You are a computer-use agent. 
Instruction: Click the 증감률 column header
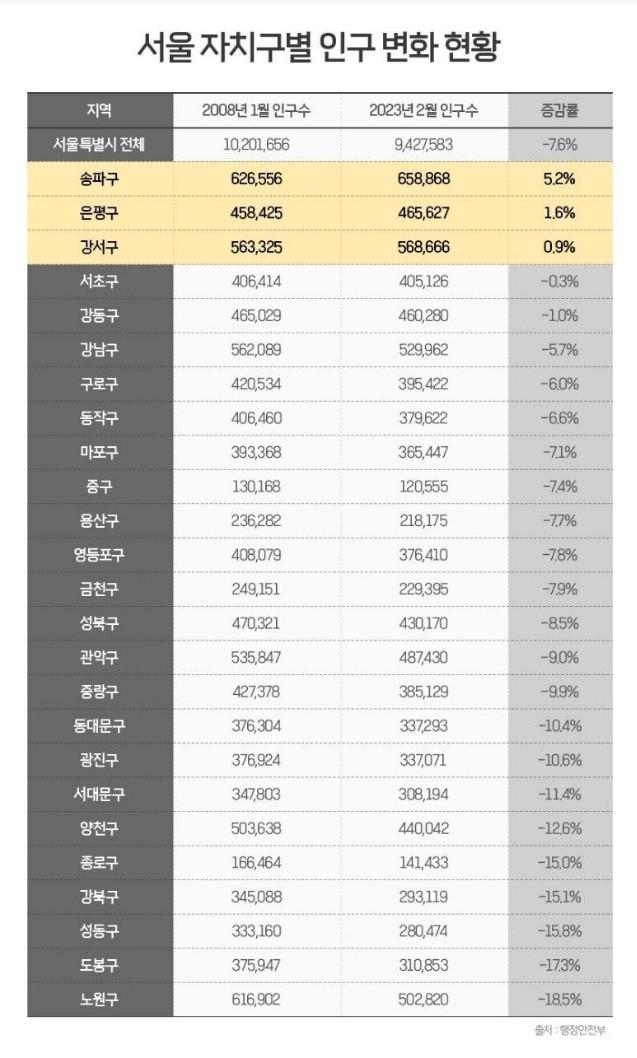click(560, 110)
